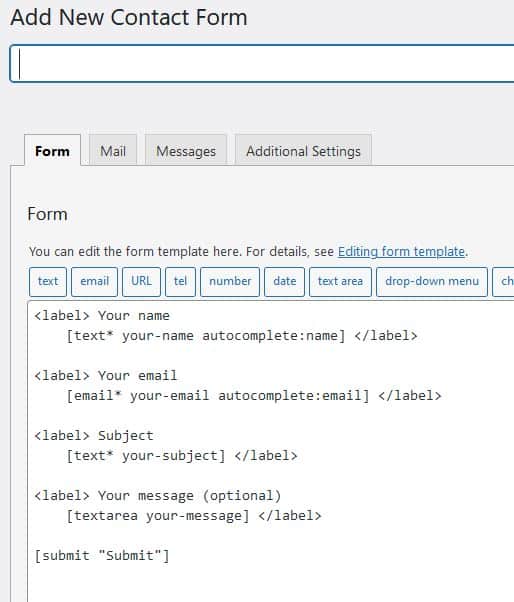The image size is (514, 602).
Task: Open the Messages tab
Action: tap(186, 151)
